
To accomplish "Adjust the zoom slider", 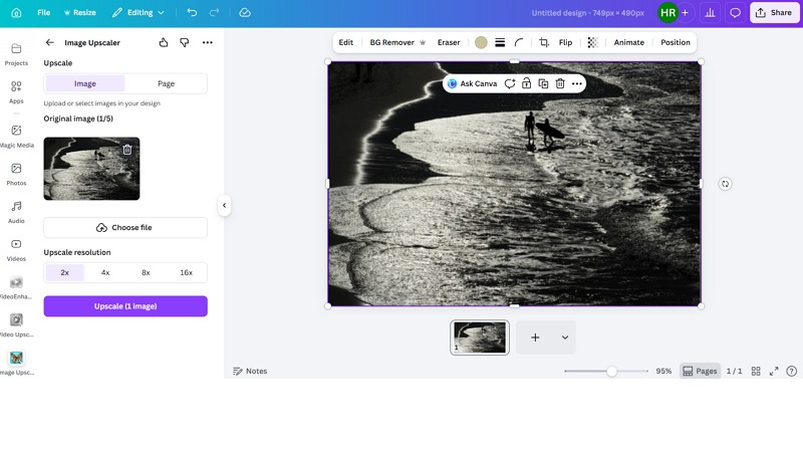I will [x=611, y=371].
